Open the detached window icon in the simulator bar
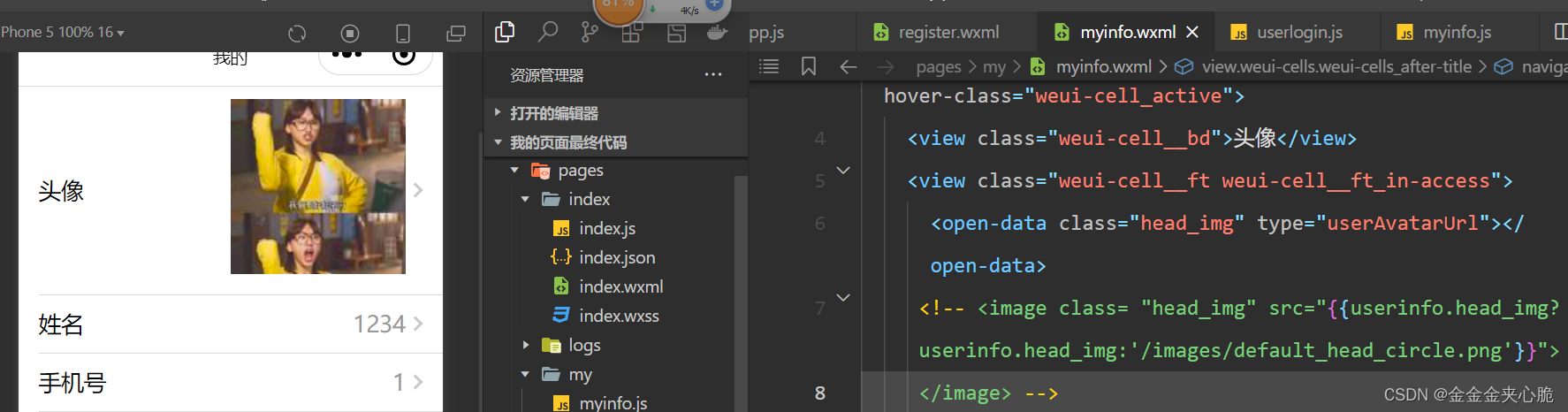 click(456, 34)
